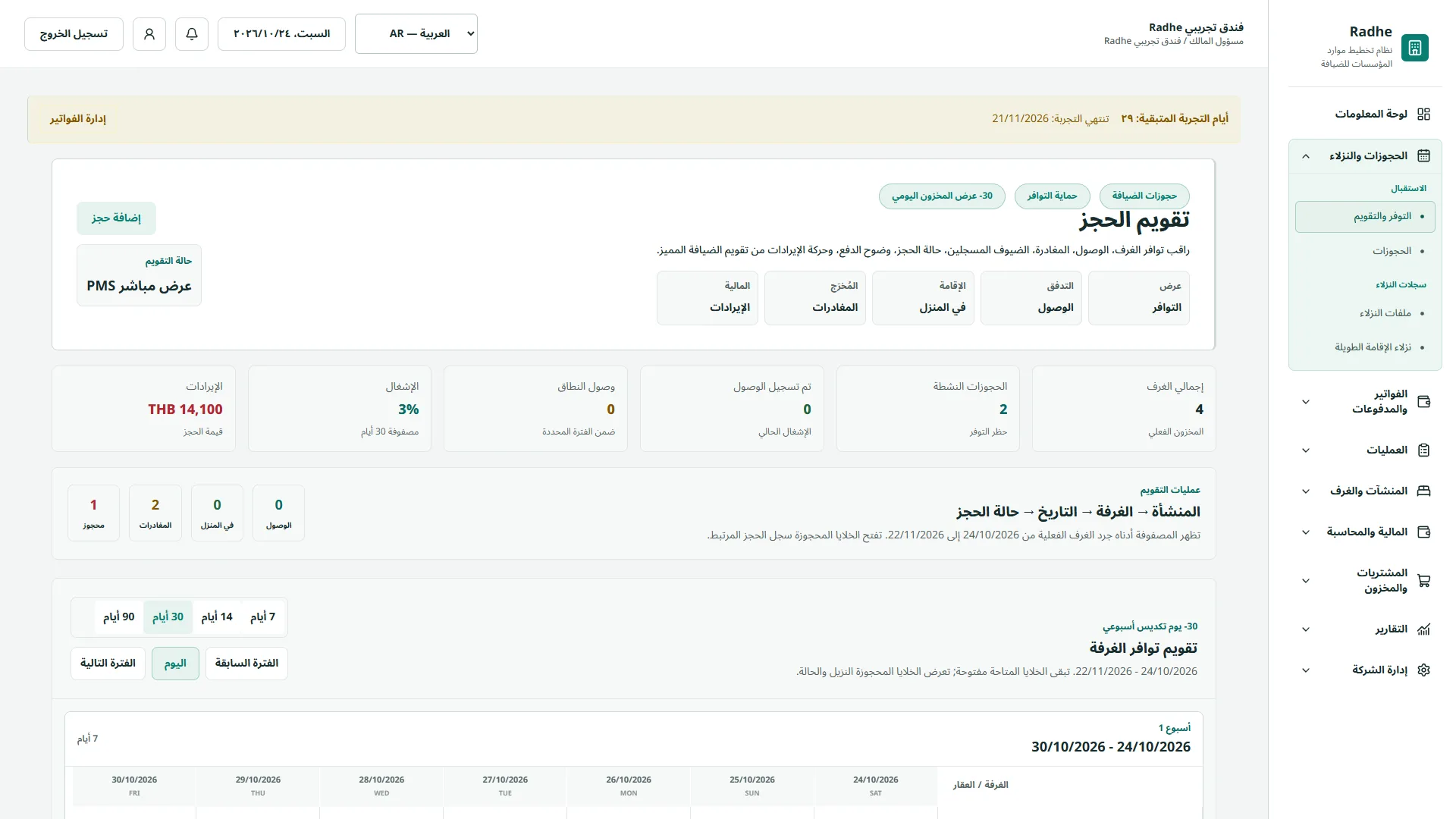
Task: Click clipboard icon beside العمليات
Action: coord(1423,450)
